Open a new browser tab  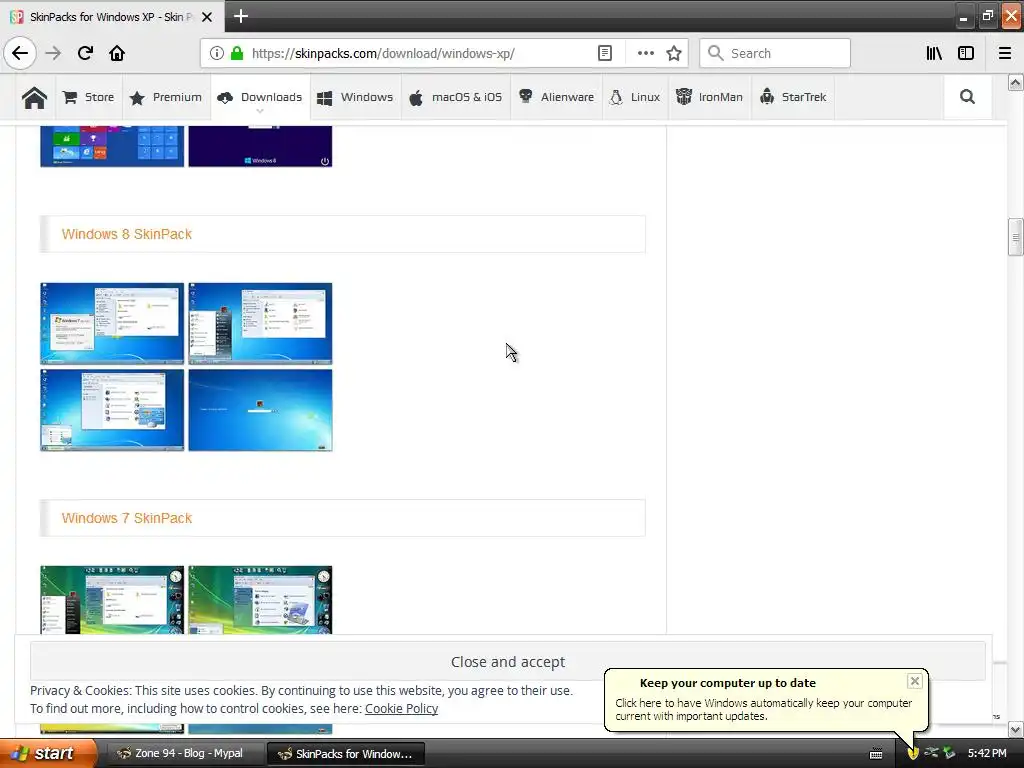click(240, 16)
